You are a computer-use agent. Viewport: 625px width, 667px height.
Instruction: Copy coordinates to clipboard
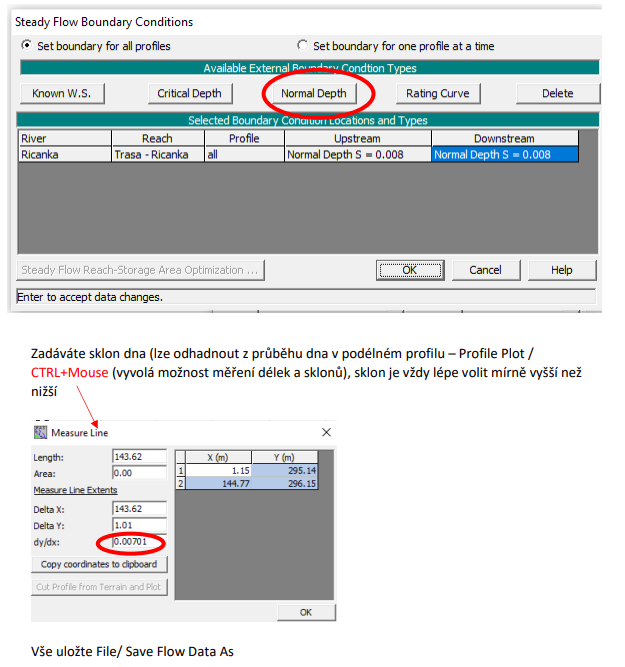pos(98,564)
